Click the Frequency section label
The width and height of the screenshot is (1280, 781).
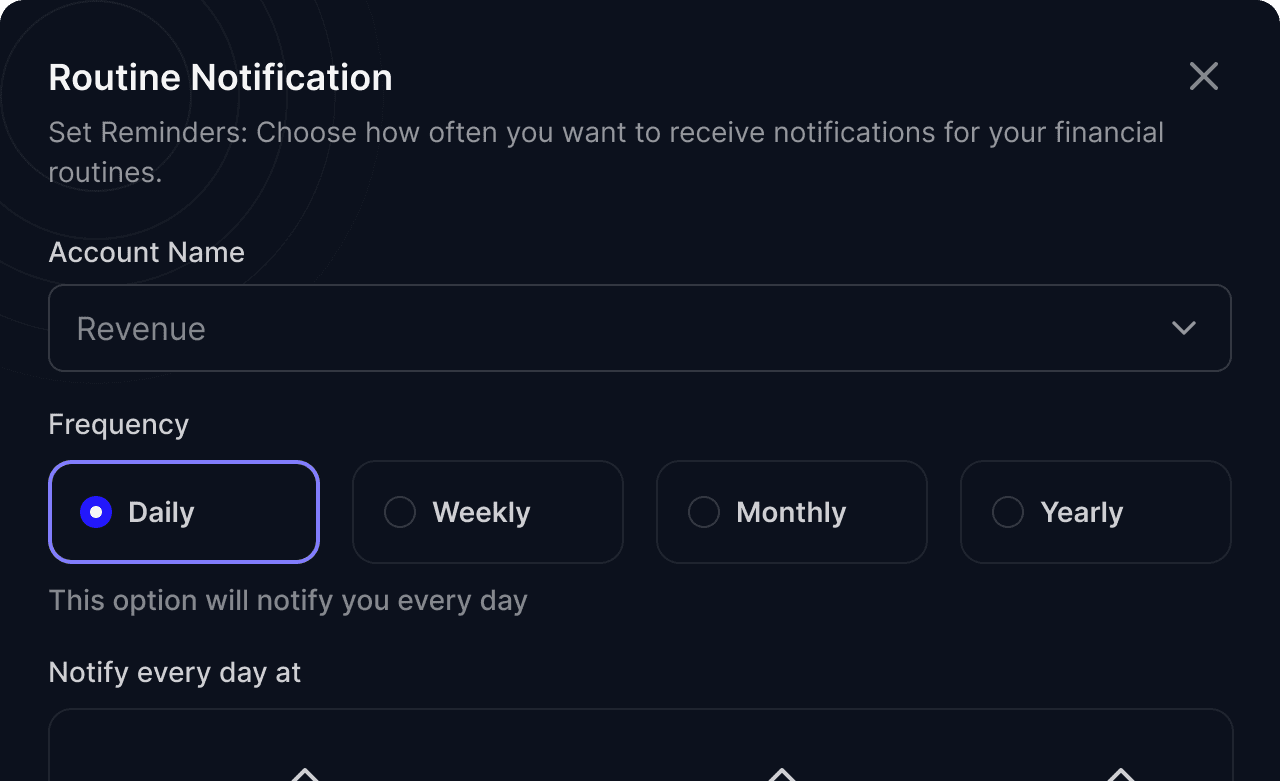tap(119, 425)
